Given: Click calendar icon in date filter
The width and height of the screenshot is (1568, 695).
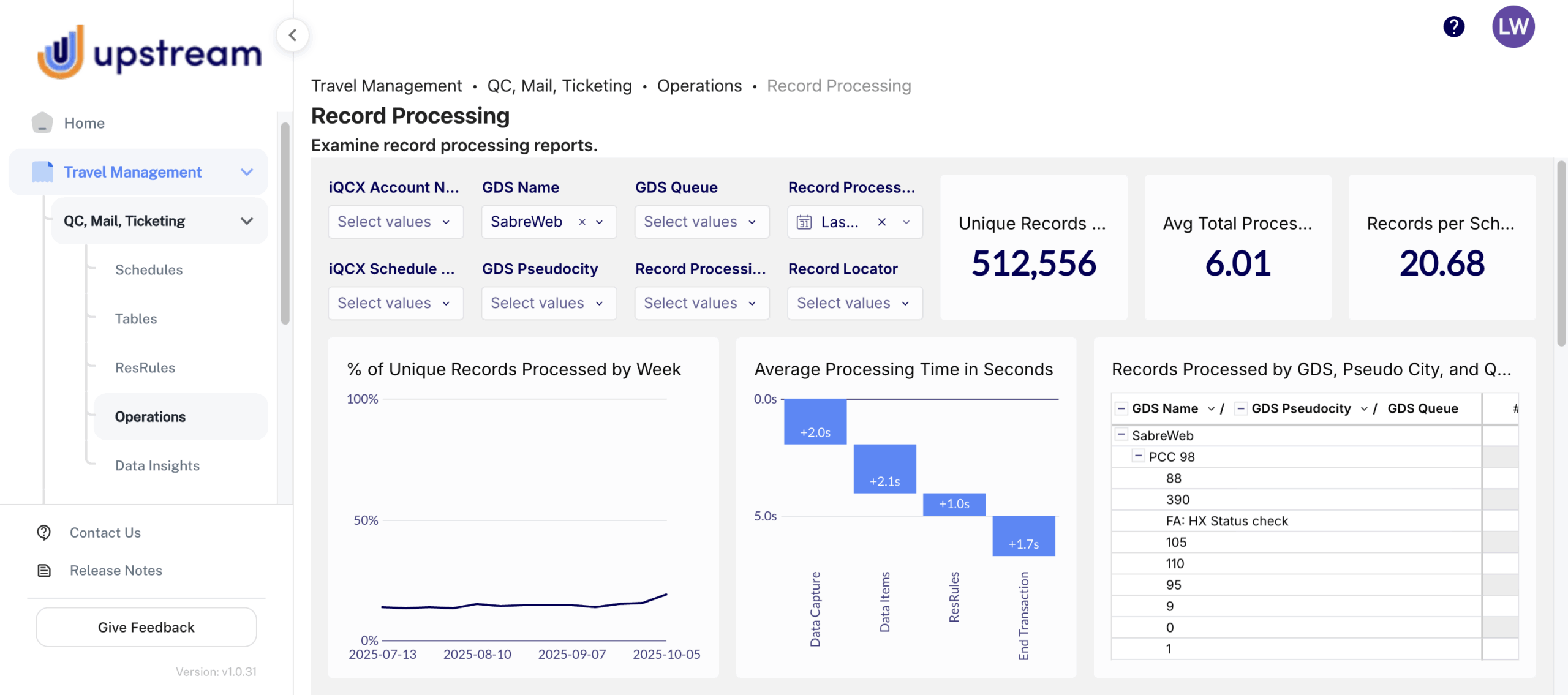Looking at the screenshot, I should (x=804, y=222).
